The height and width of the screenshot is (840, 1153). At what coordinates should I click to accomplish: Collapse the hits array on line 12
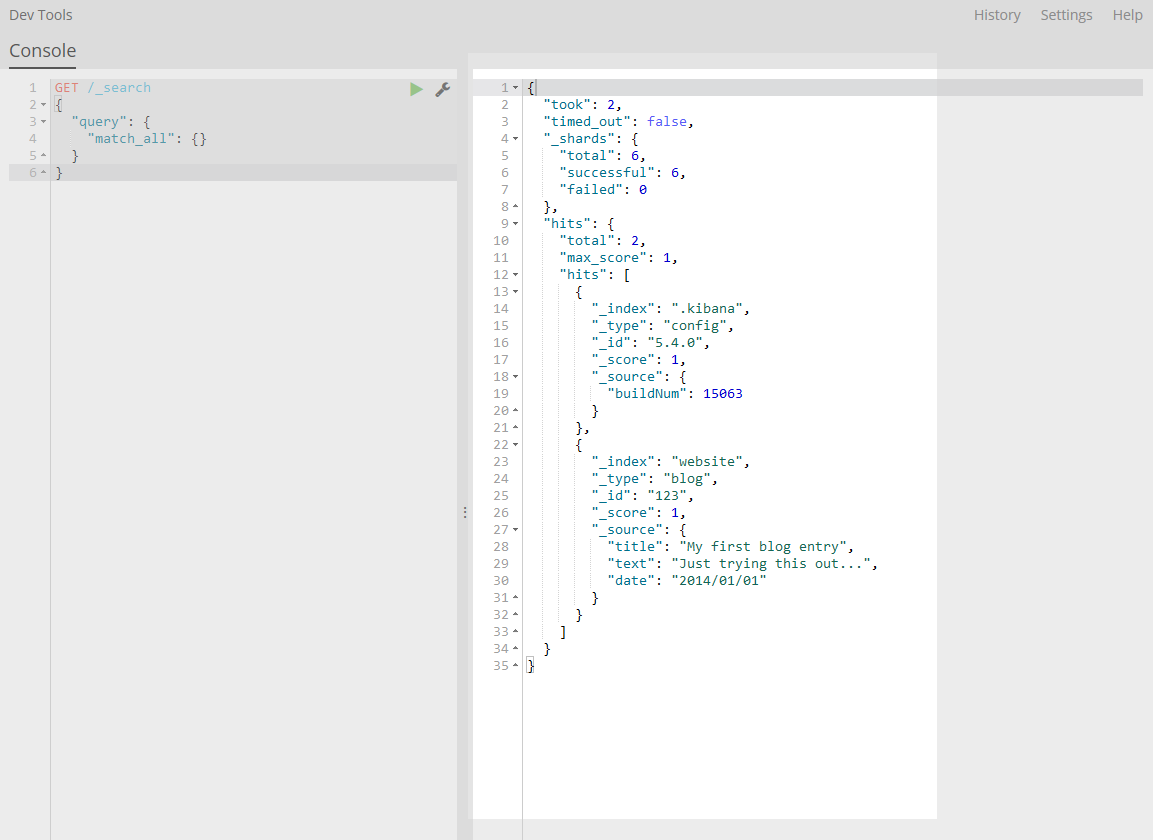[516, 274]
